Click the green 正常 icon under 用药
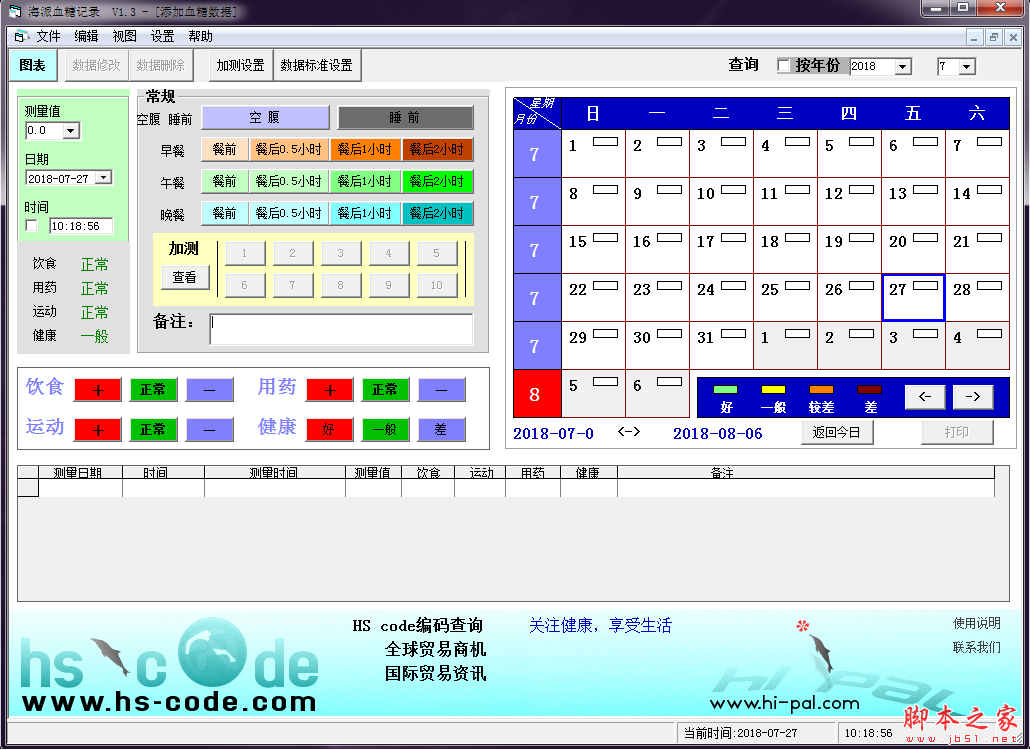Screen dimensions: 1030x750 385,388
